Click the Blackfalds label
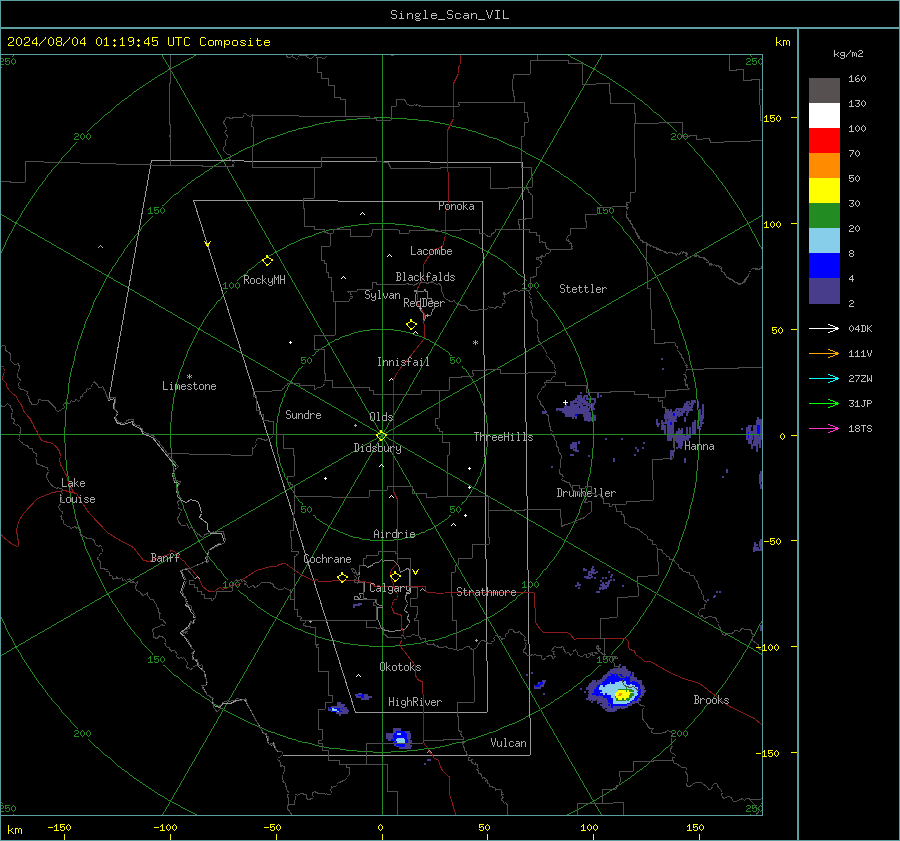The height and width of the screenshot is (841, 900). [x=425, y=277]
